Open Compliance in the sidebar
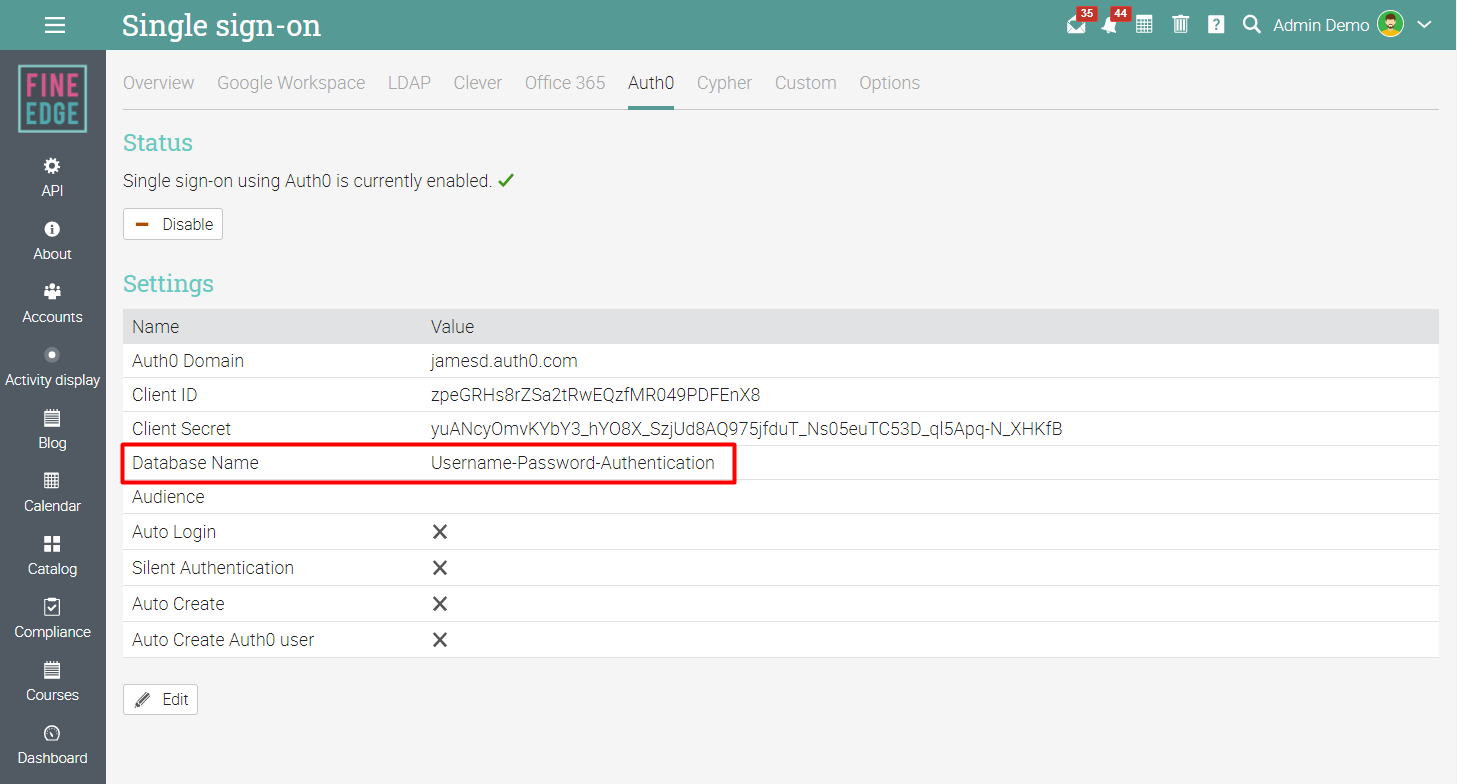Viewport: 1457px width, 784px height. 52,619
